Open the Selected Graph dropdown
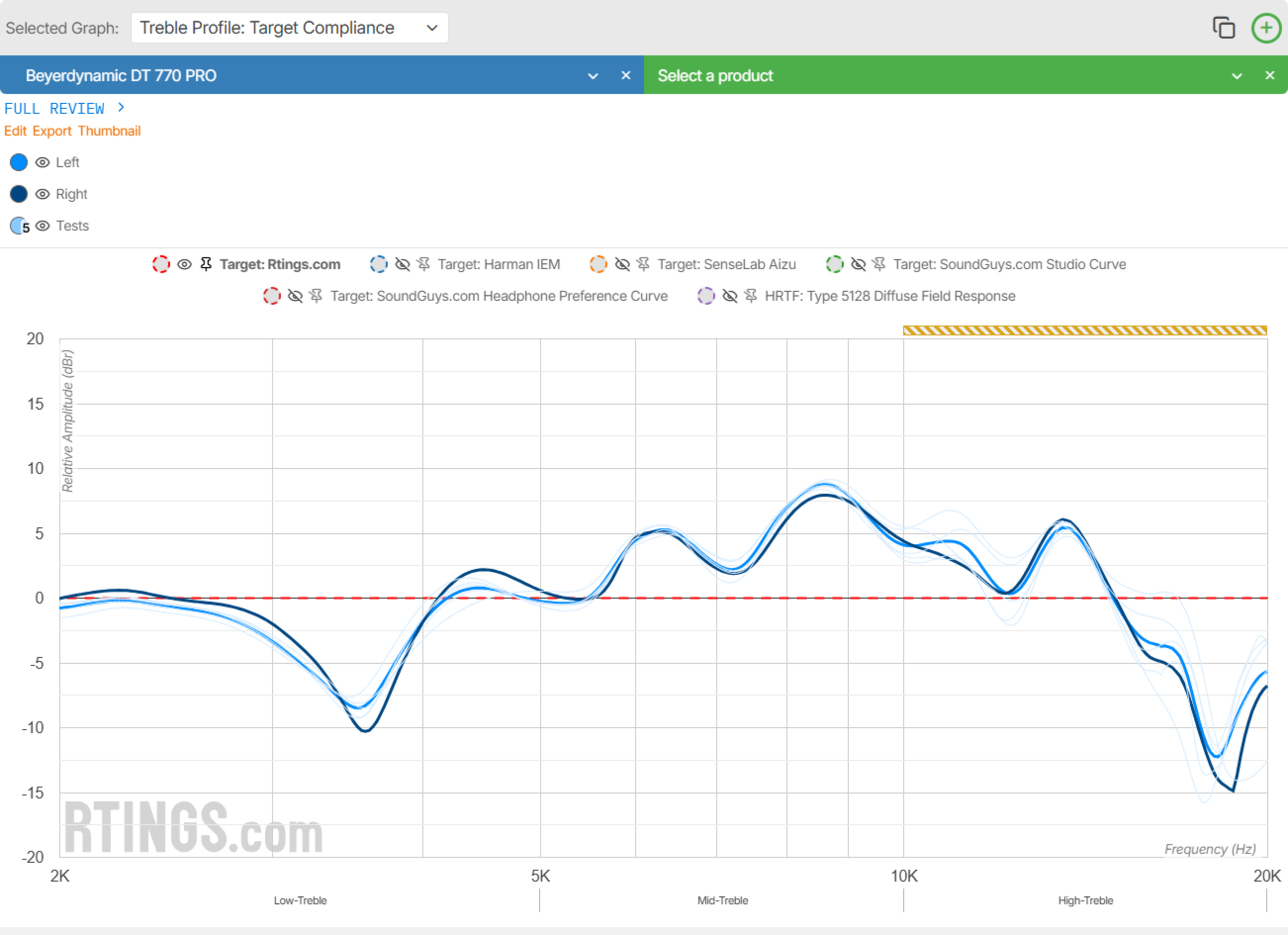 coord(289,28)
